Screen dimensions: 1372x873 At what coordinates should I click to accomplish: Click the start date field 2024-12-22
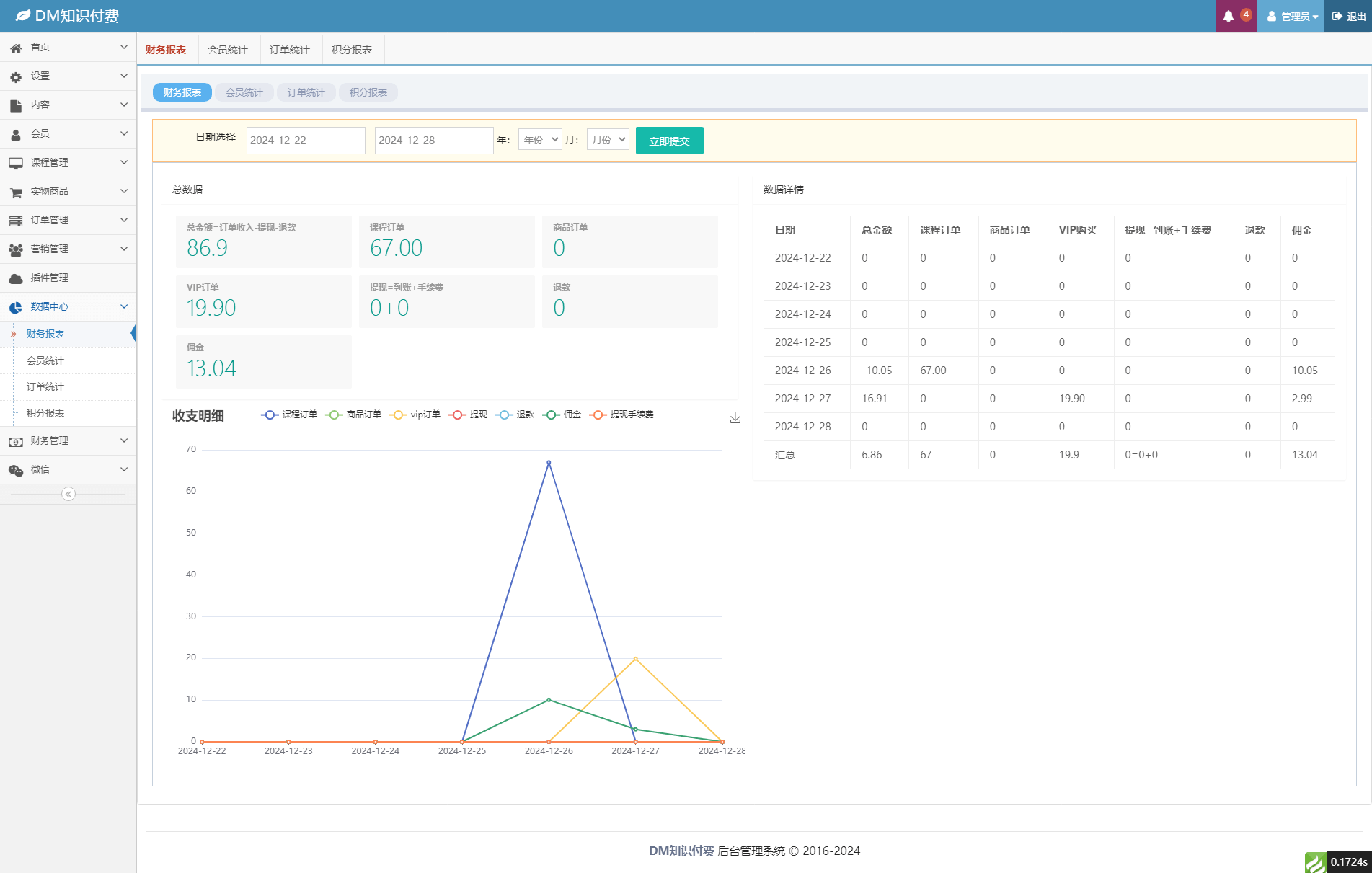[x=305, y=141]
